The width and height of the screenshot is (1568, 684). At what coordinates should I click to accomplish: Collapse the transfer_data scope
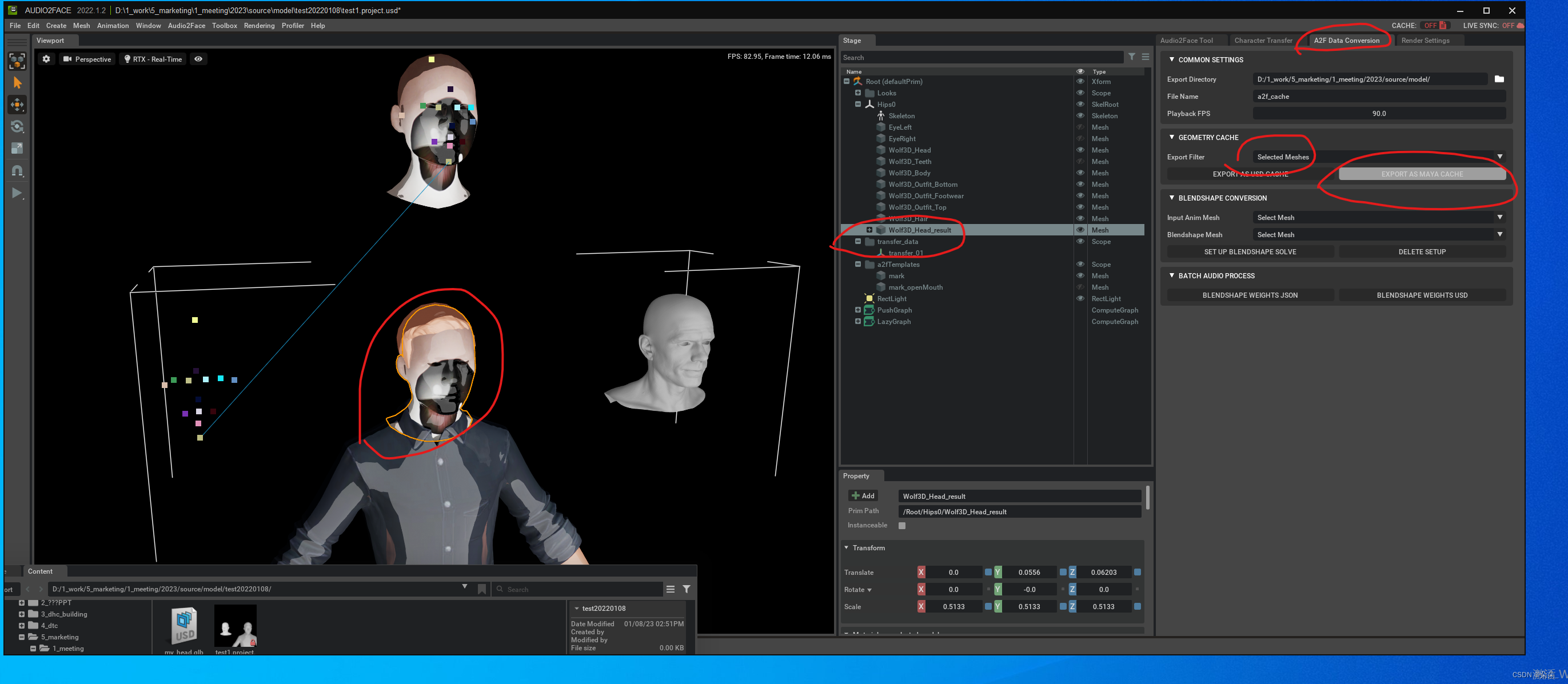click(858, 242)
